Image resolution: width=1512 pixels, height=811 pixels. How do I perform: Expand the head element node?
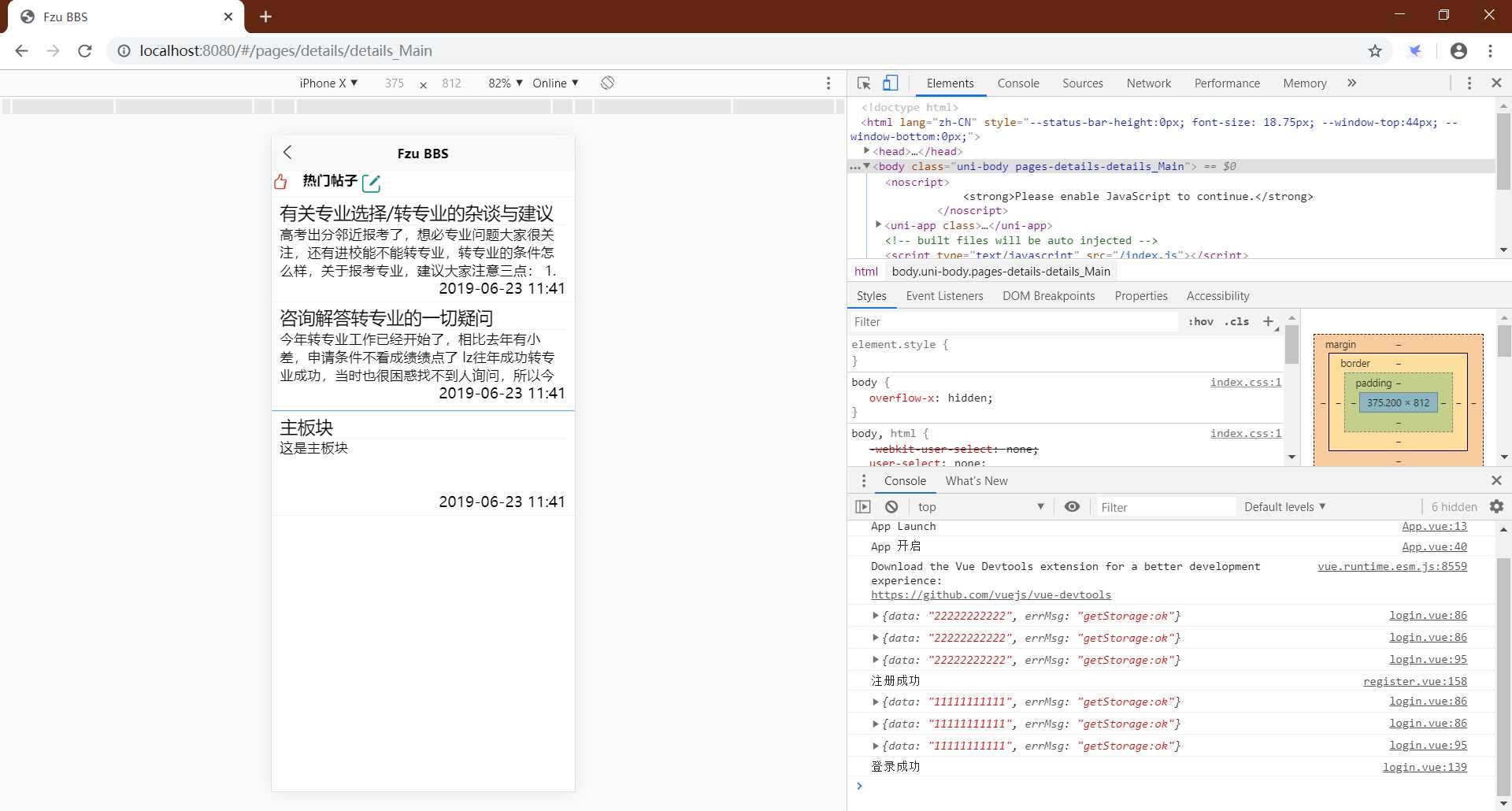866,150
